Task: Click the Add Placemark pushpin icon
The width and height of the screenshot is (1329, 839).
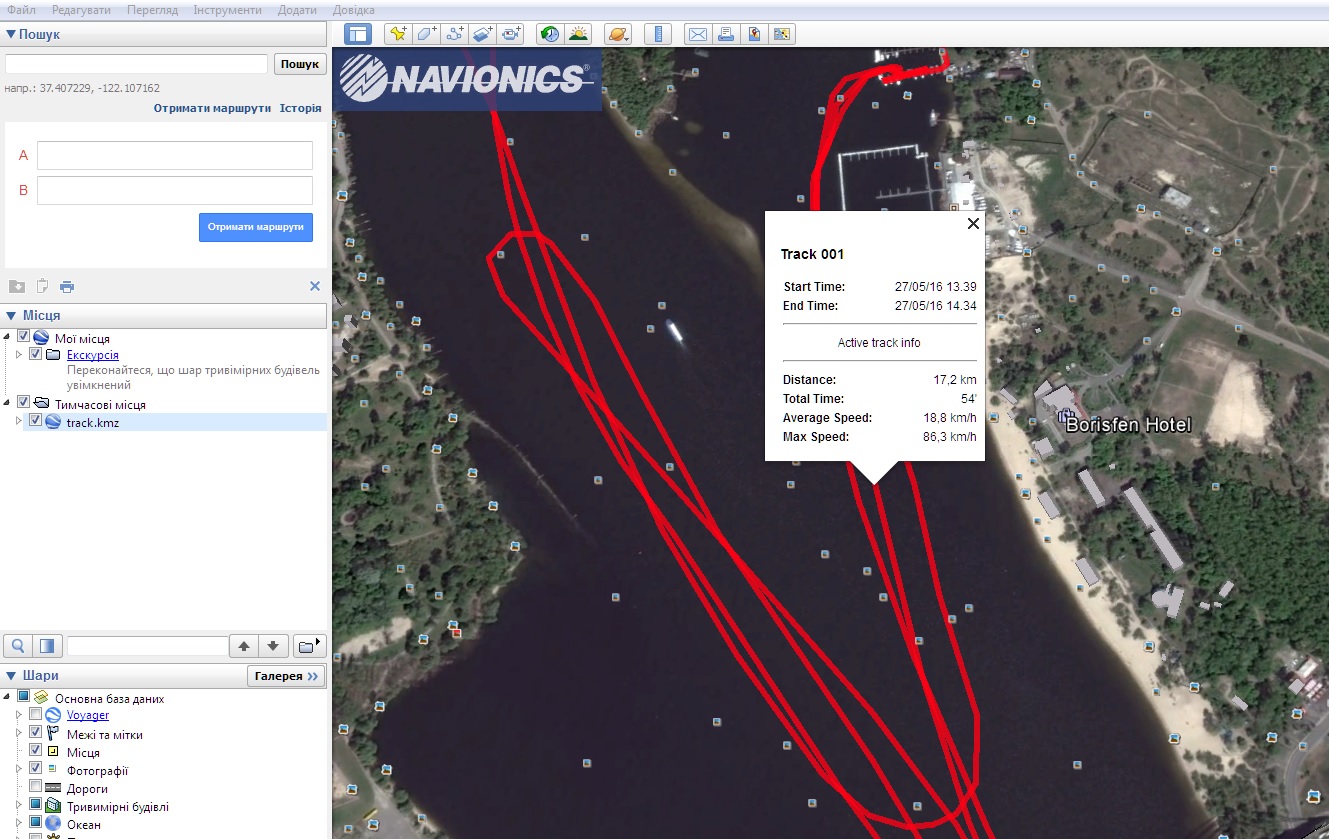Action: (398, 34)
